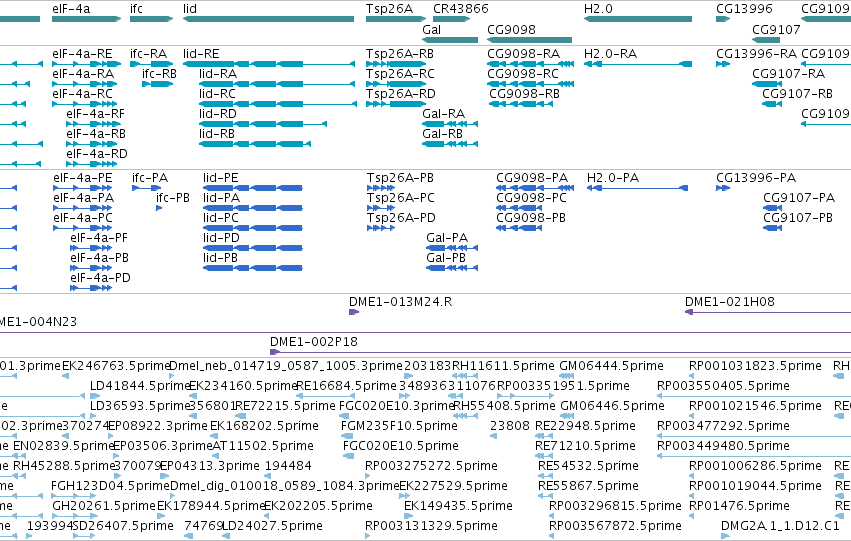
Task: Select EST RP003275272.5prime
Action: tap(431, 466)
